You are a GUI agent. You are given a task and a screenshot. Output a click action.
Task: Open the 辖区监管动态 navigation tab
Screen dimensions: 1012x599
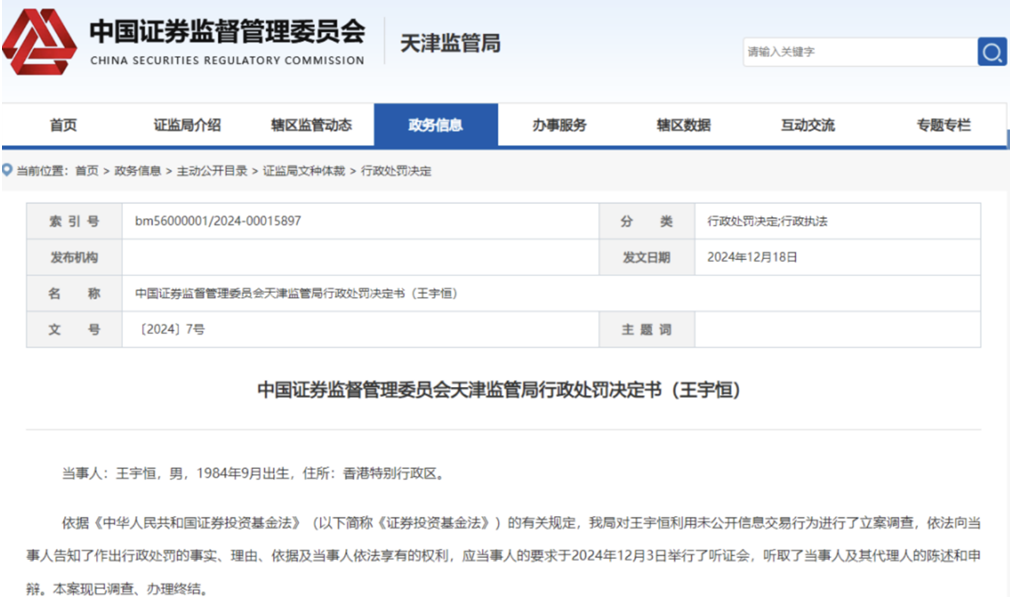tap(312, 125)
